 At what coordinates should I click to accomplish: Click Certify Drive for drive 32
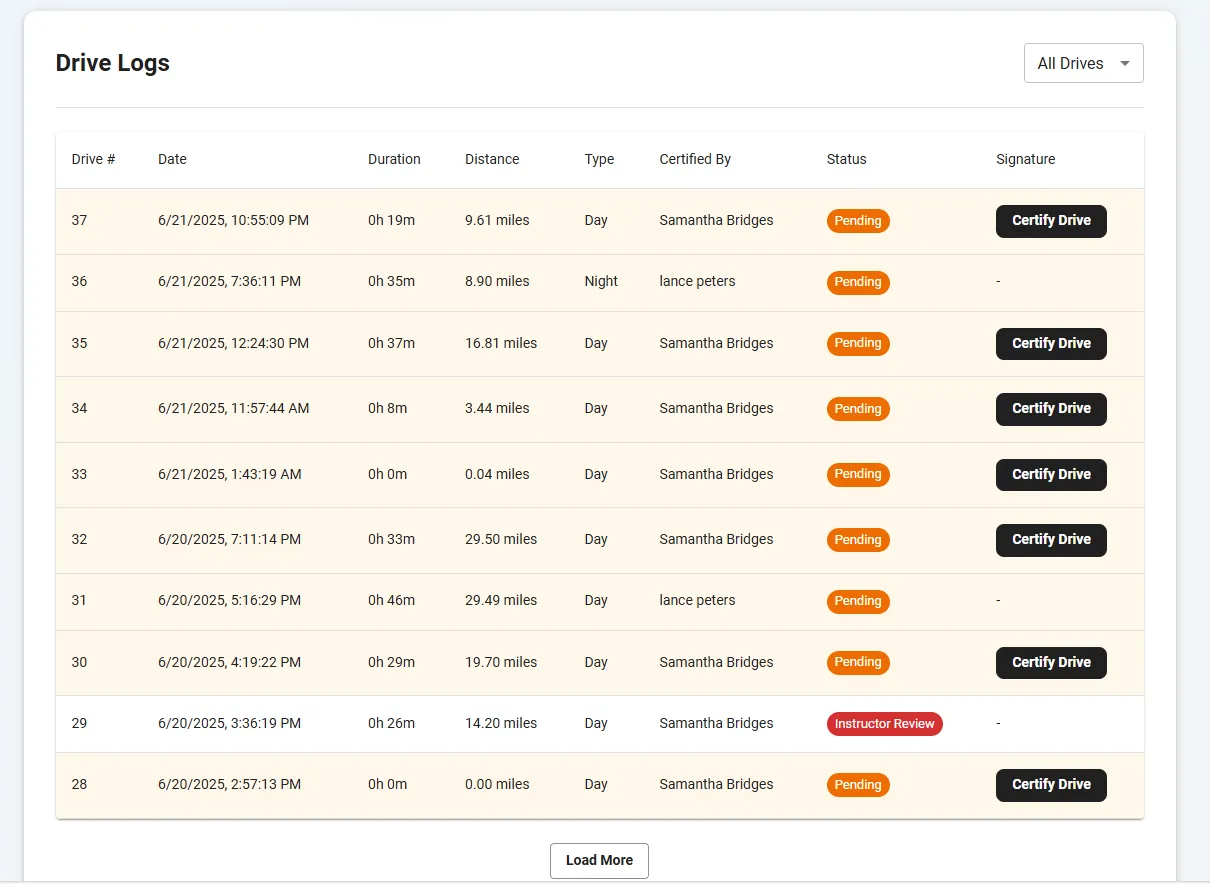pos(1050,540)
